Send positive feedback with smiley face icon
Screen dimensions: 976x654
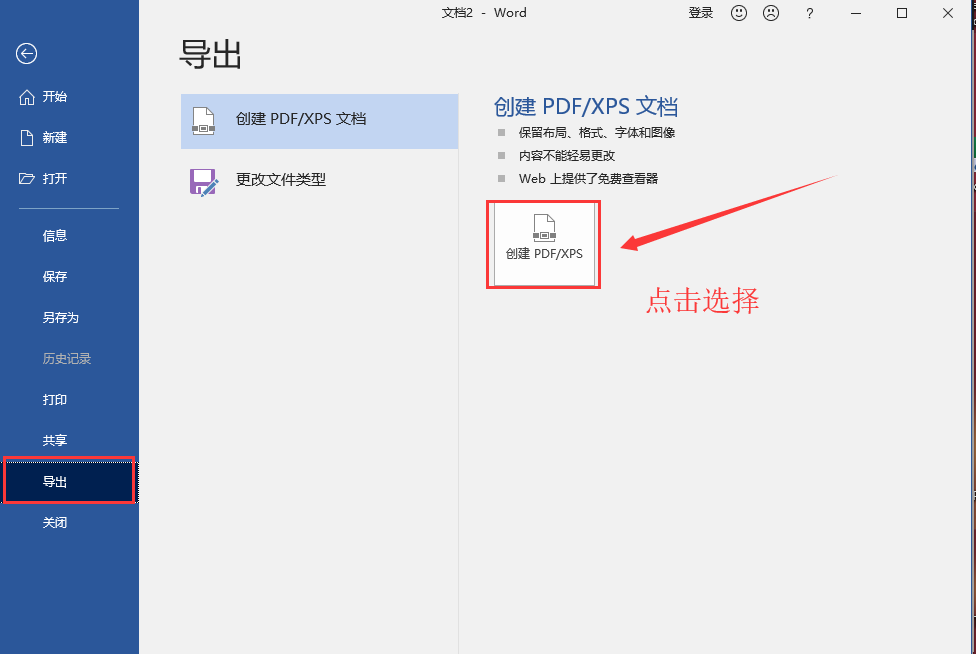[x=739, y=13]
